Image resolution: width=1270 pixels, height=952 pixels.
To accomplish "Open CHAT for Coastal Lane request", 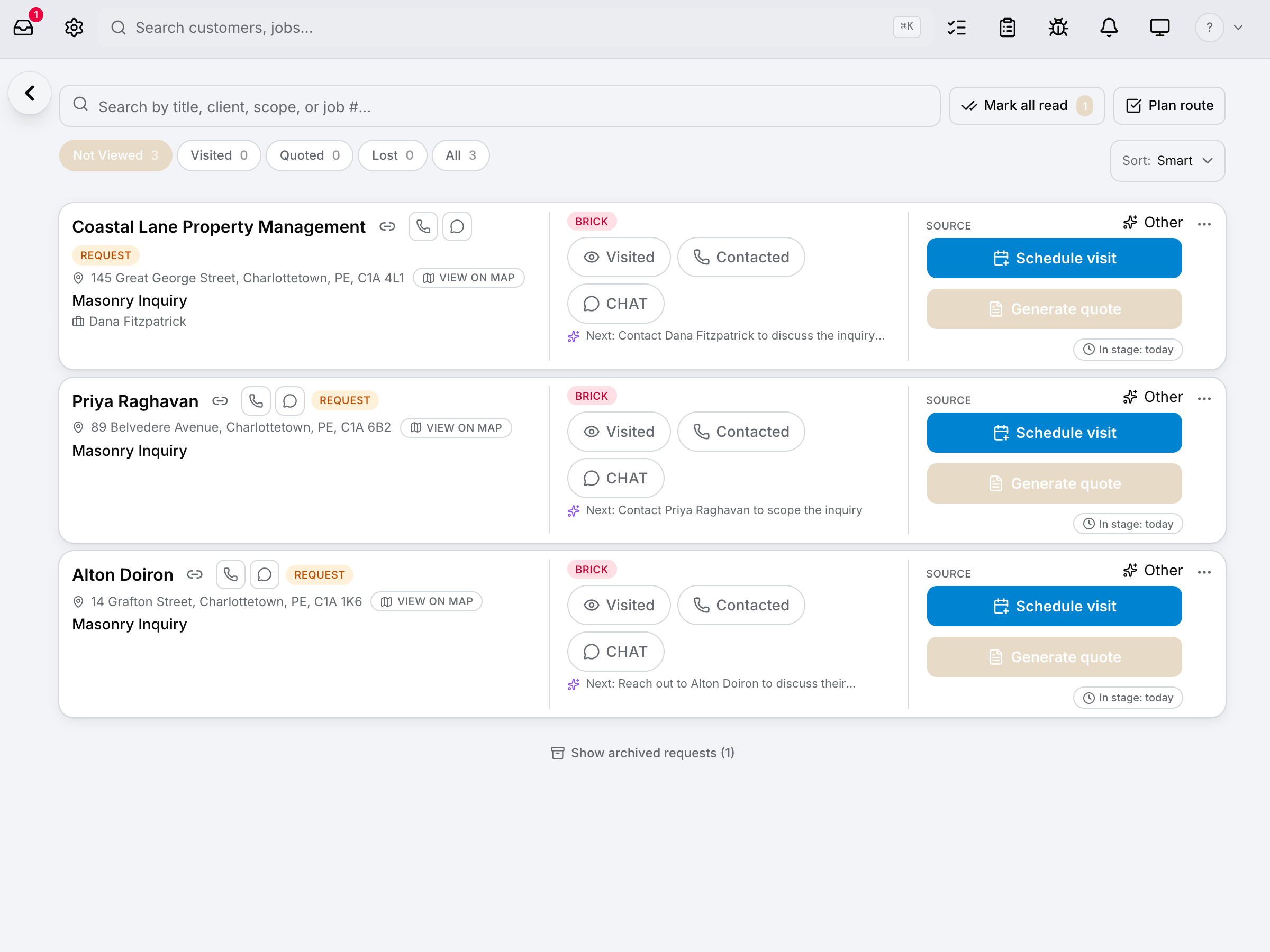I will click(x=615, y=304).
